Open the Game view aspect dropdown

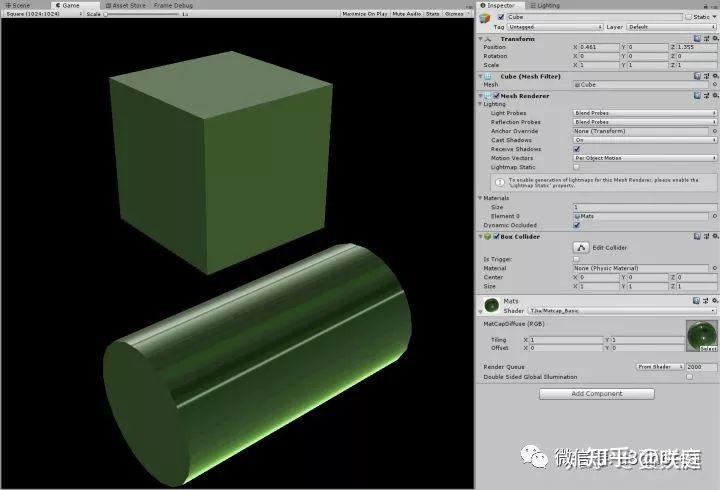[44, 14]
